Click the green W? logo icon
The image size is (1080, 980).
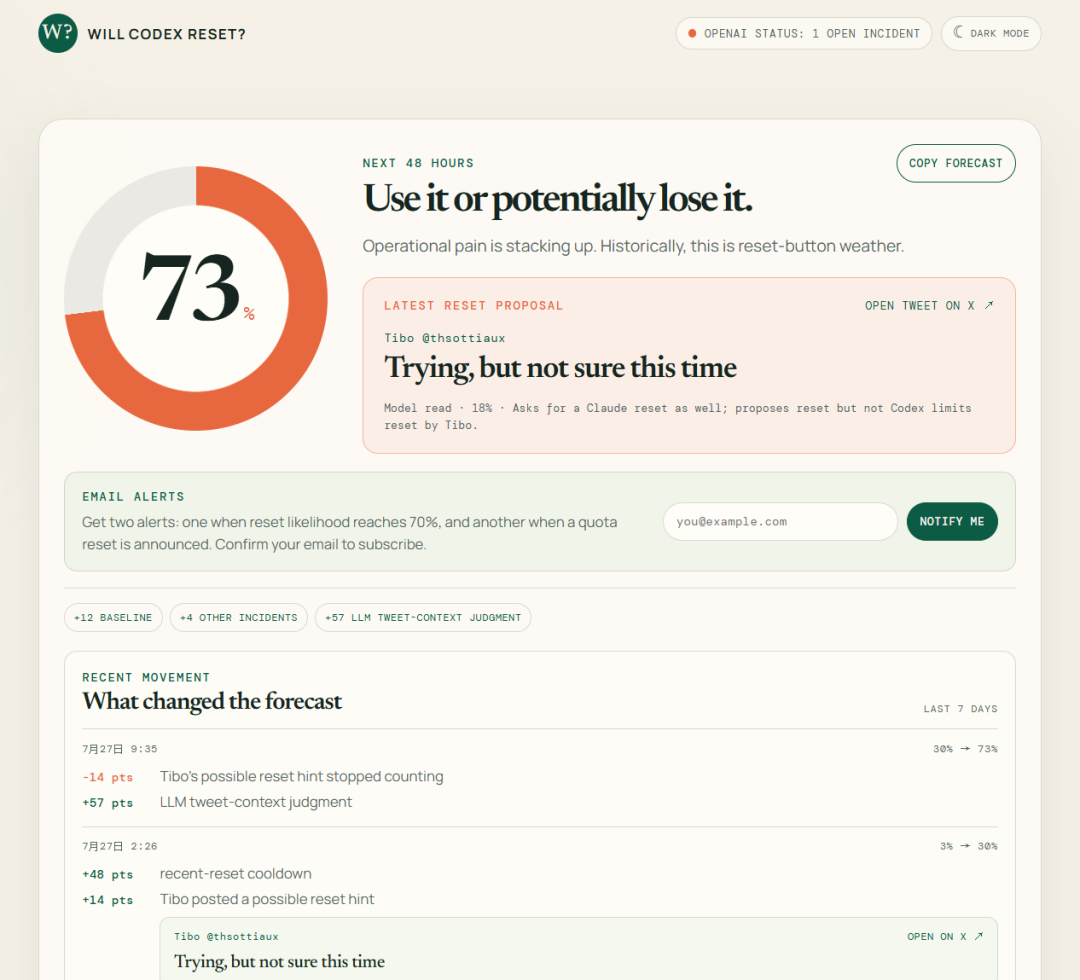point(58,33)
